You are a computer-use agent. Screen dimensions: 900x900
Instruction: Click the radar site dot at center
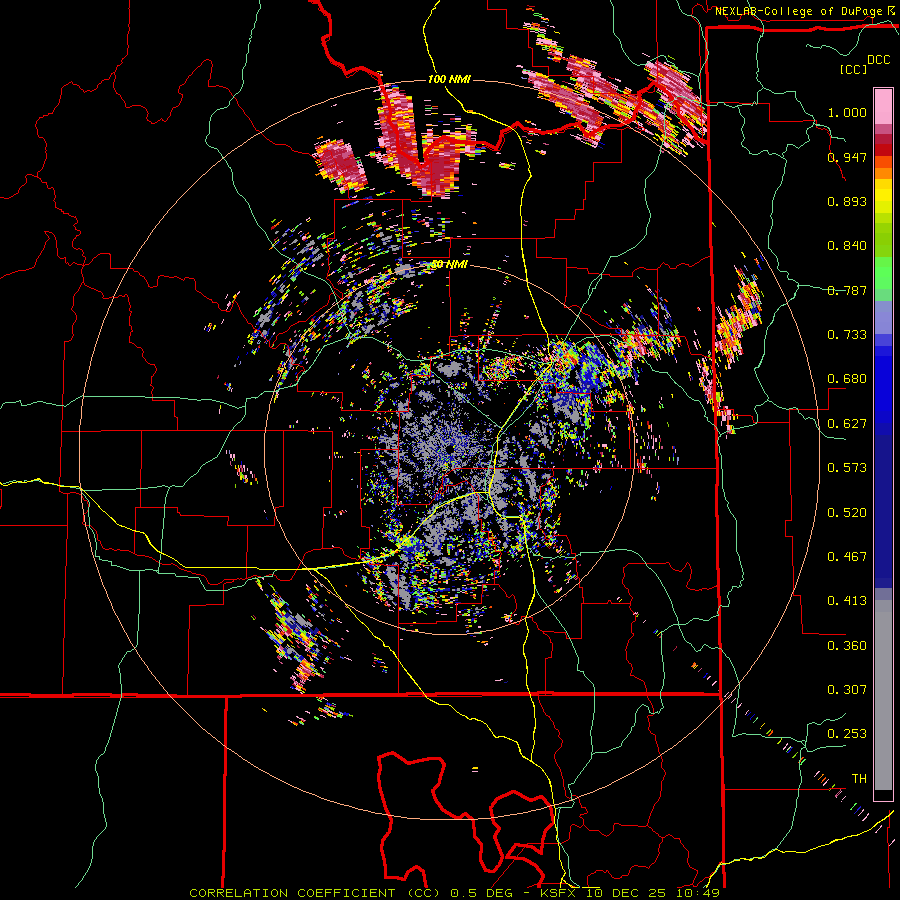(x=449, y=449)
